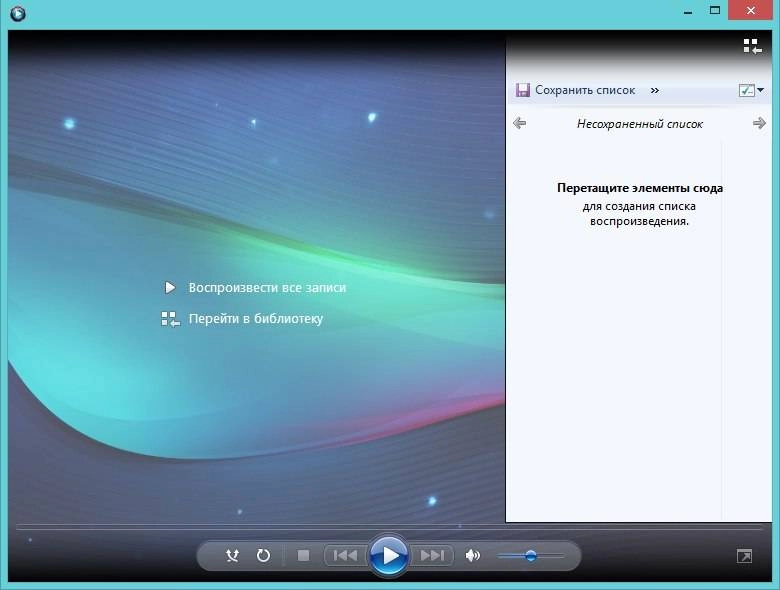Start playback with the large Play button
Image resolution: width=780 pixels, height=590 pixels.
[x=389, y=555]
